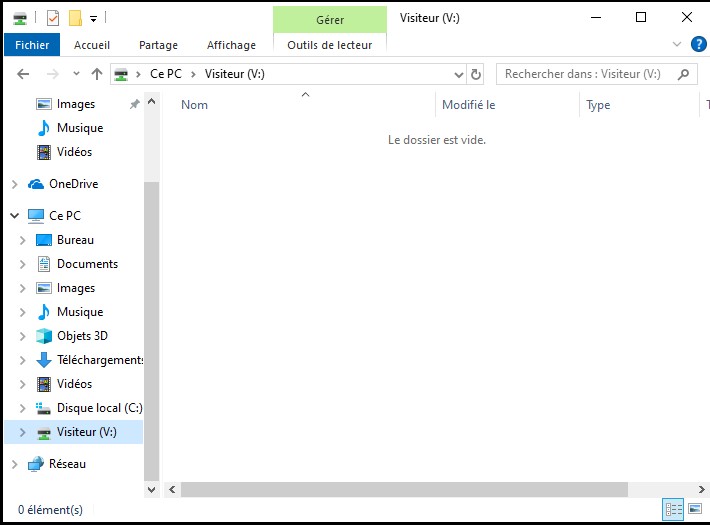Open the address bar history dropdown
Image resolution: width=710 pixels, height=525 pixels.
[x=459, y=75]
